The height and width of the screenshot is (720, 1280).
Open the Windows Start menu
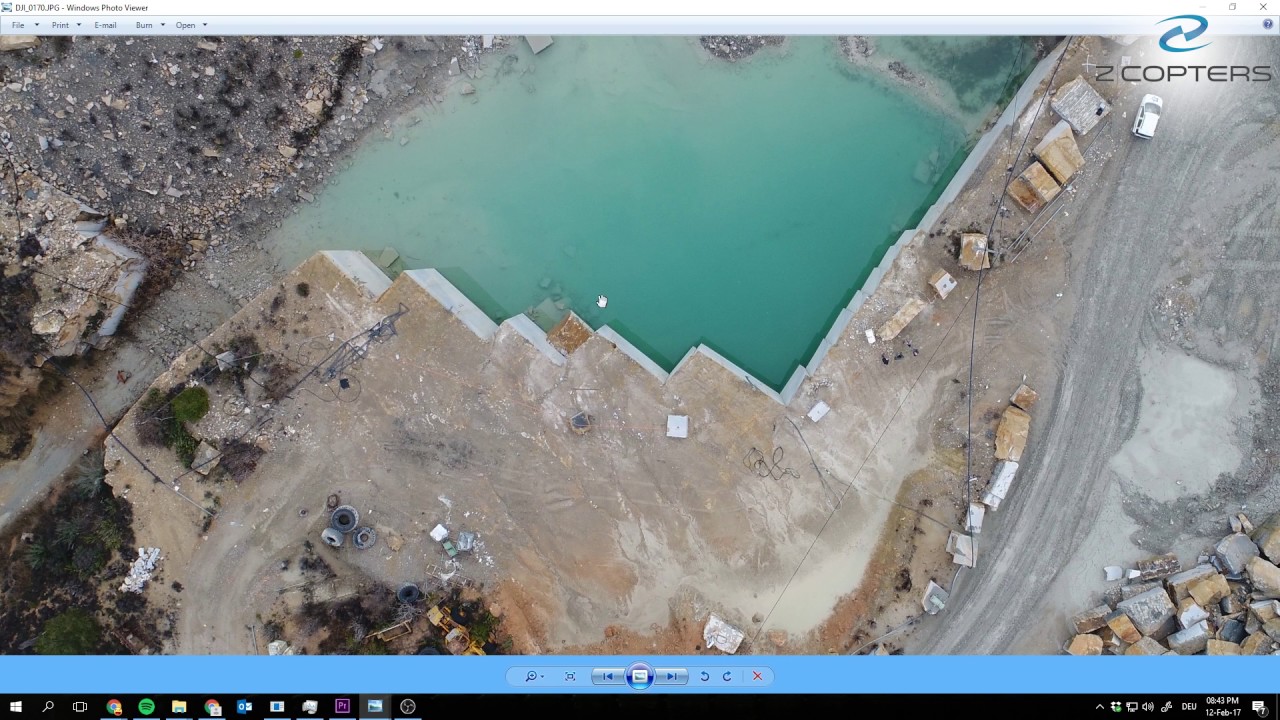[16, 706]
